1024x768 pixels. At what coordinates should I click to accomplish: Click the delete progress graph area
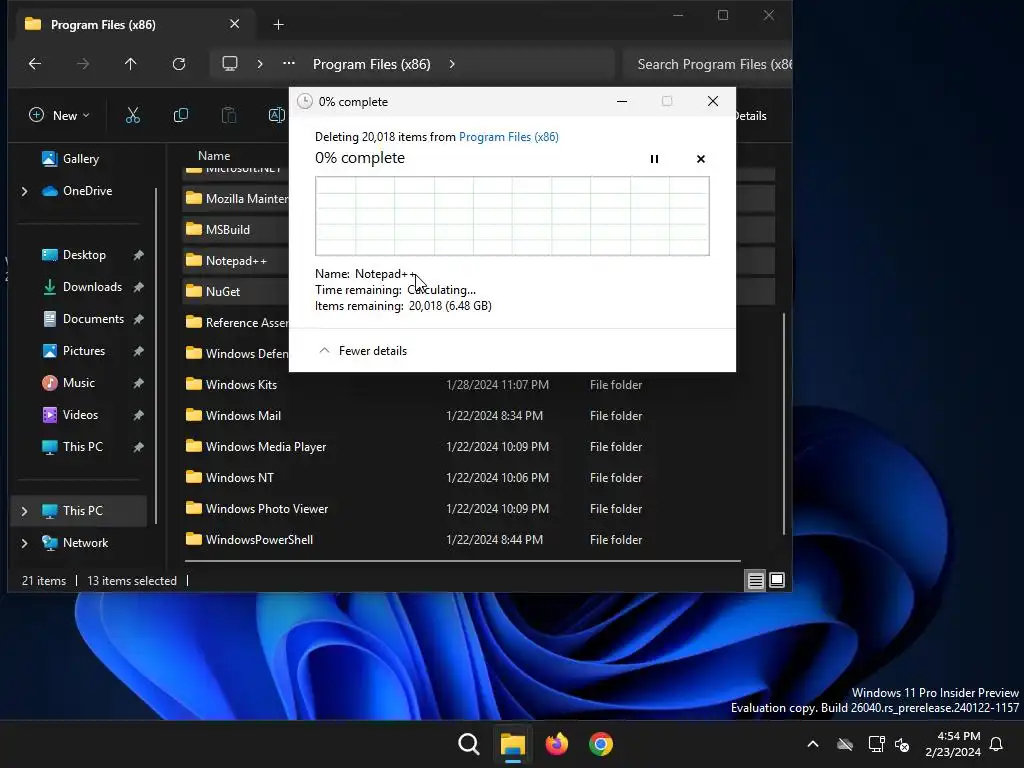[512, 216]
